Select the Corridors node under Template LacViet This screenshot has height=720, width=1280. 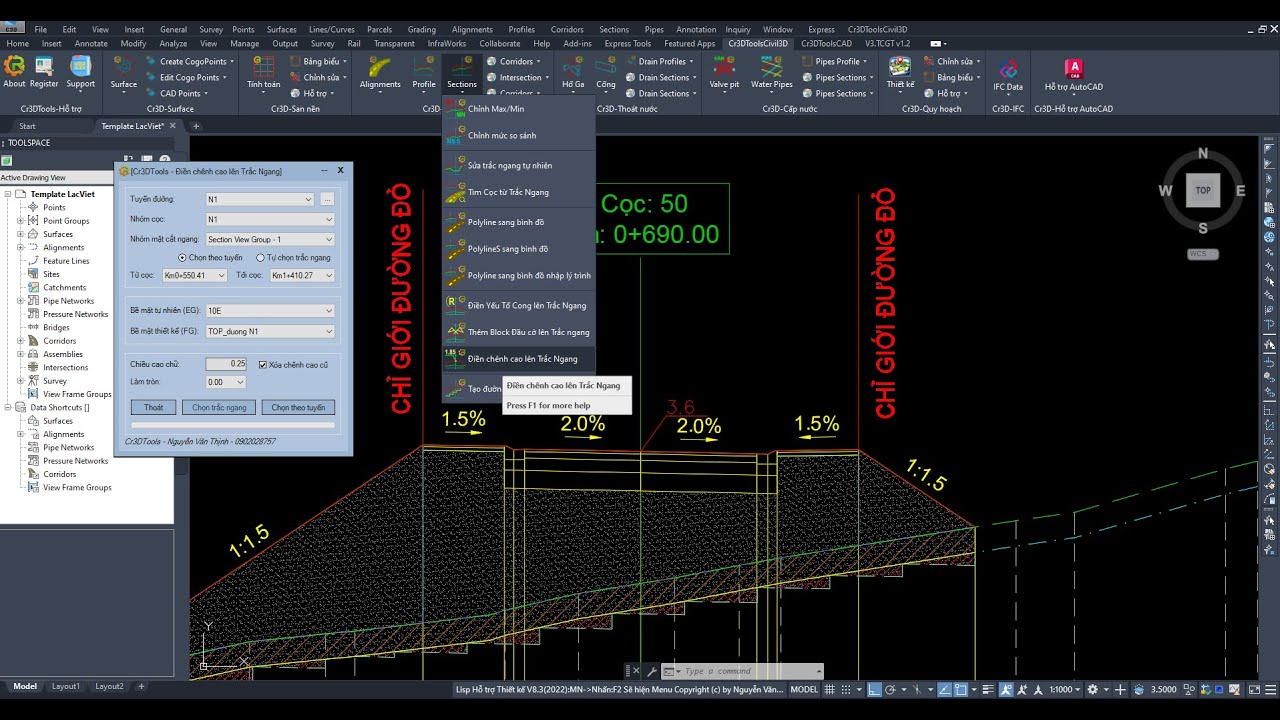[x=60, y=340]
